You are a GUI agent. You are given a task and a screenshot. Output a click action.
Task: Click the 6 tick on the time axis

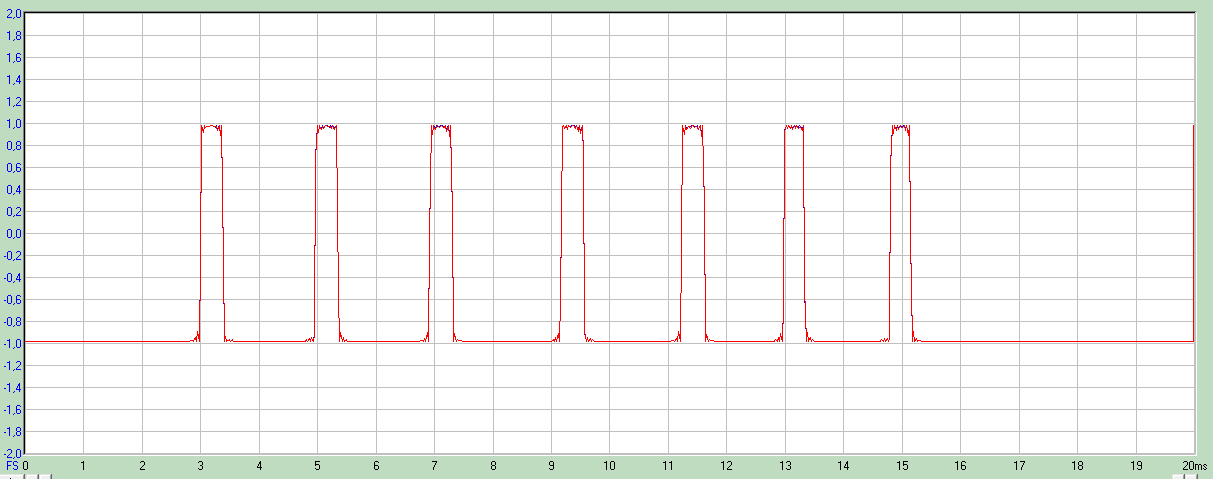(376, 466)
